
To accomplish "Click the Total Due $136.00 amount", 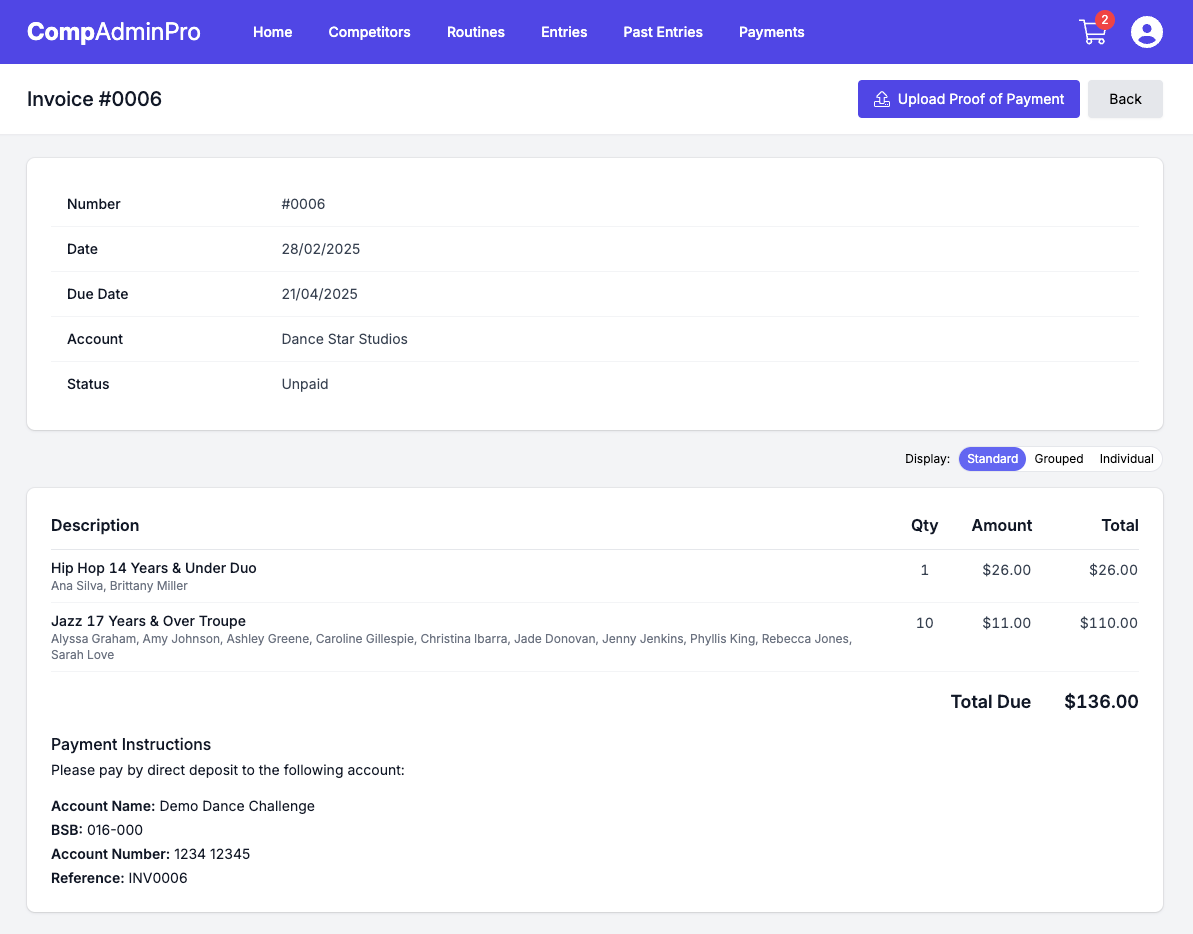I will (x=1101, y=701).
